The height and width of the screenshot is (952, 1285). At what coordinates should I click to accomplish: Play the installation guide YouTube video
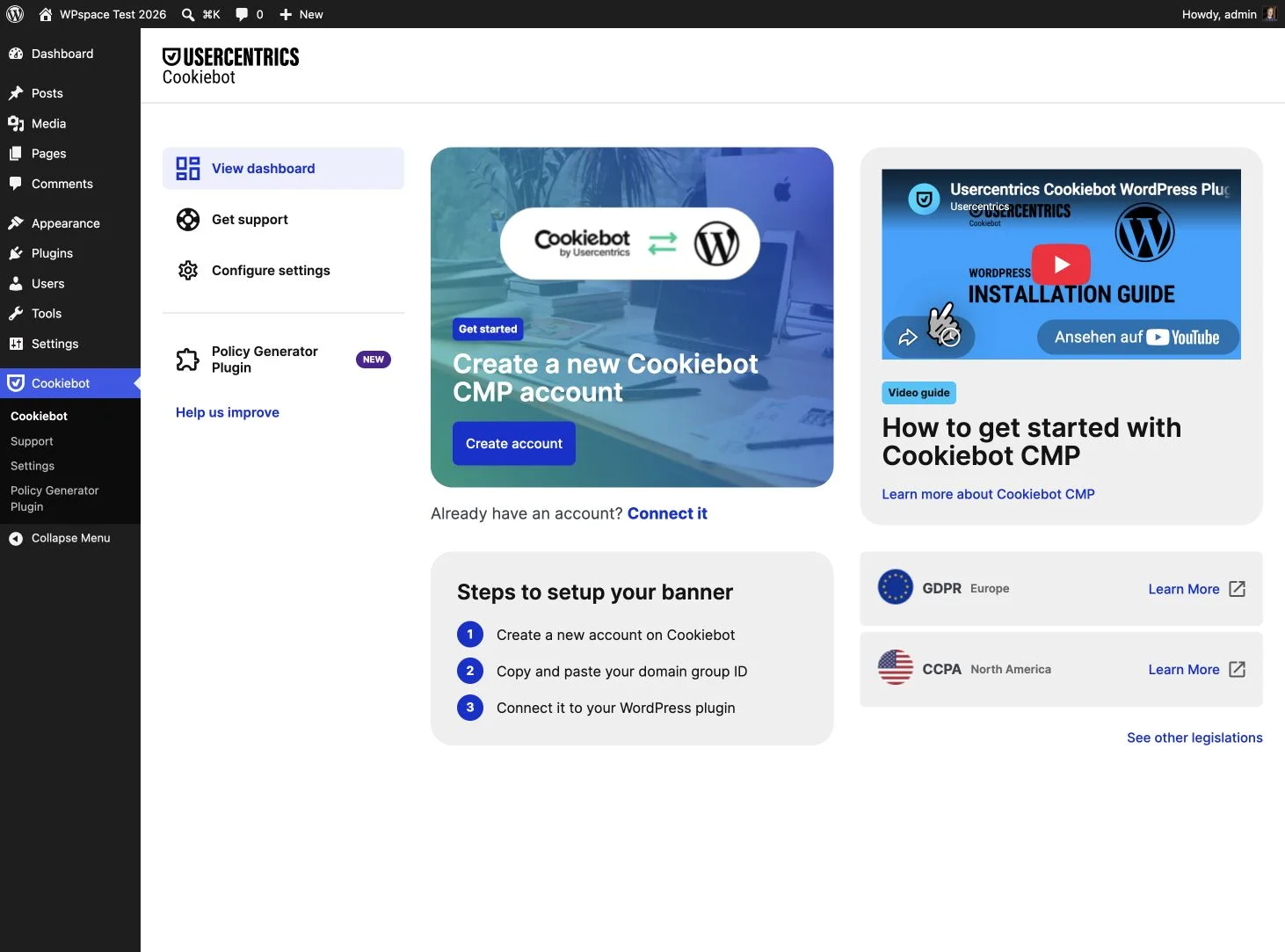pos(1061,264)
